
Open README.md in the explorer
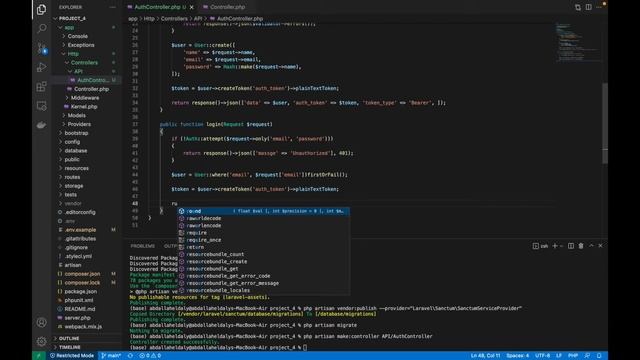point(80,309)
